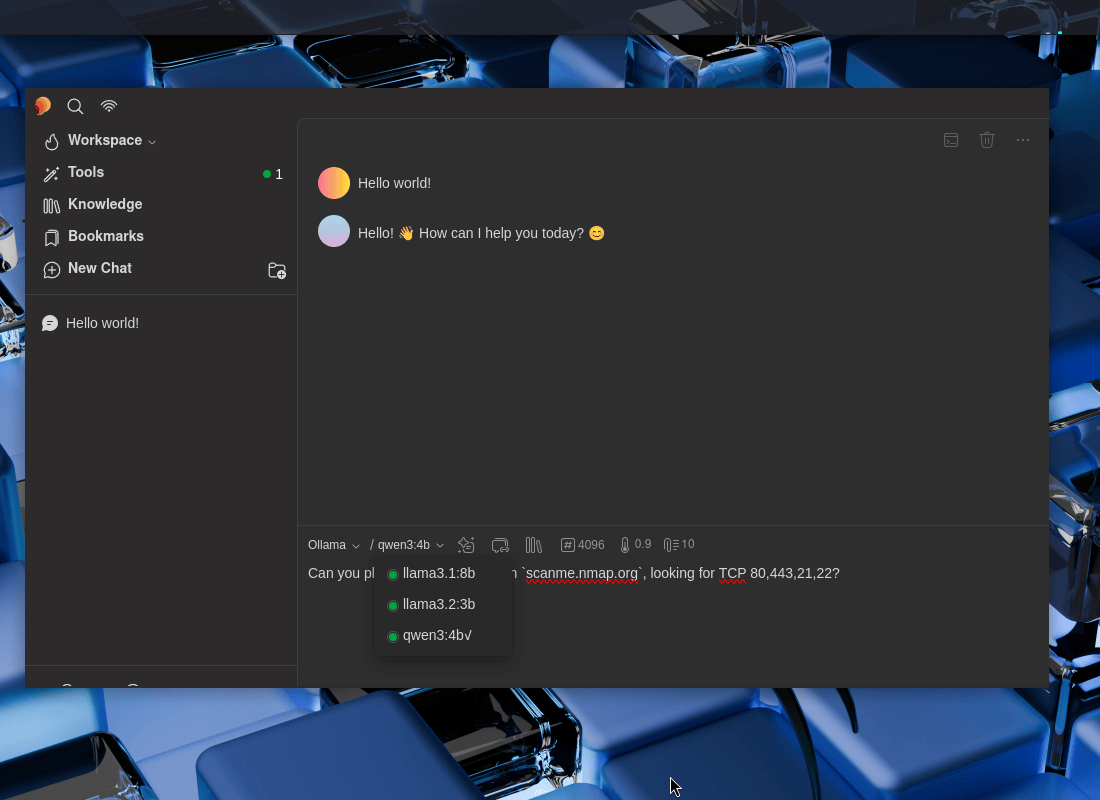The height and width of the screenshot is (800, 1100).
Task: Open the Ollama provider dropdown
Action: click(333, 545)
